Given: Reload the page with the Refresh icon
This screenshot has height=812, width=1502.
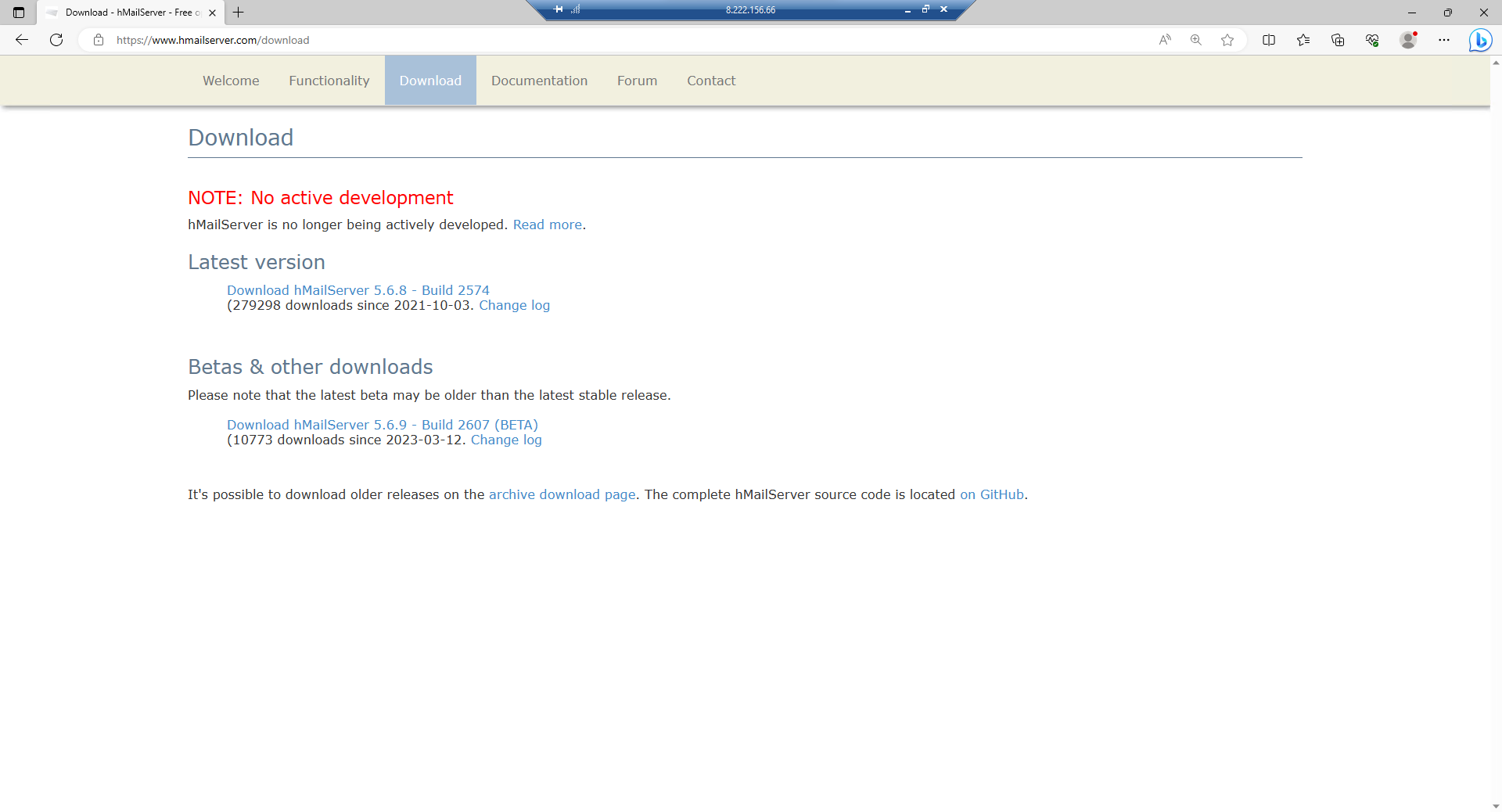Looking at the screenshot, I should [x=56, y=40].
